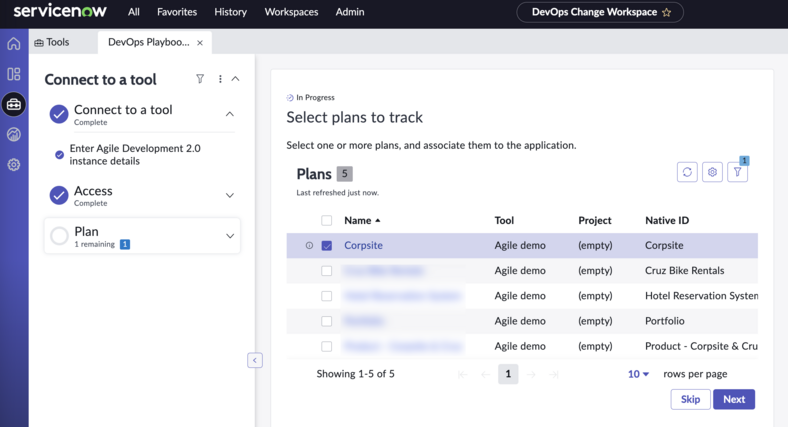Open the History menu
This screenshot has width=788, height=427.
click(x=231, y=12)
